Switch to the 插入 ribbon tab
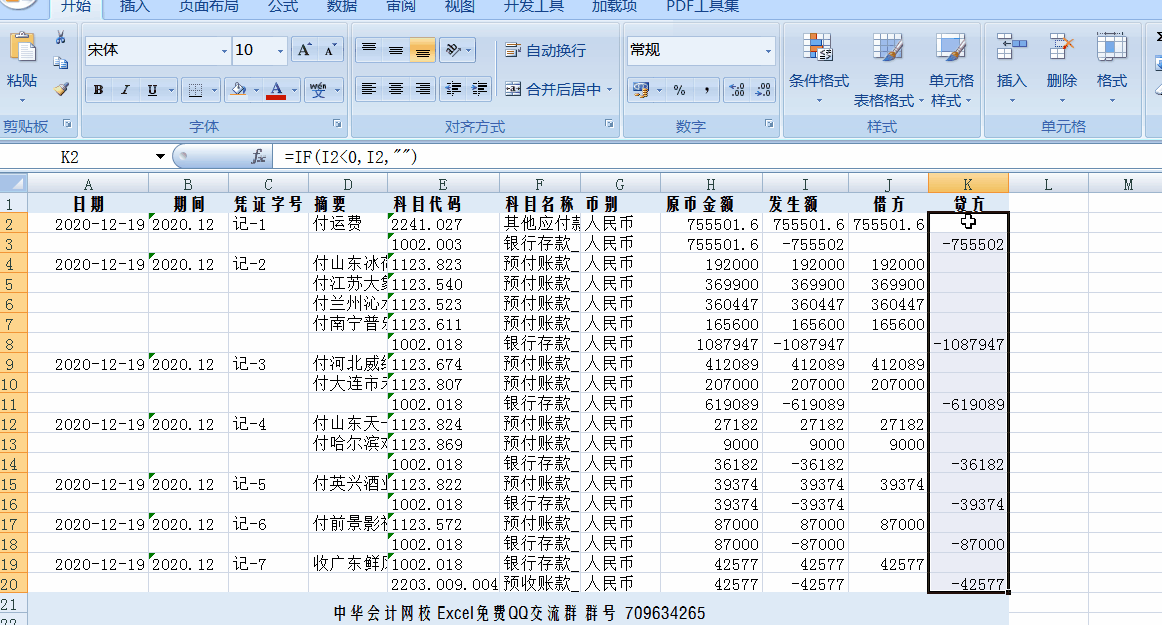The image size is (1162, 625). (x=134, y=7)
